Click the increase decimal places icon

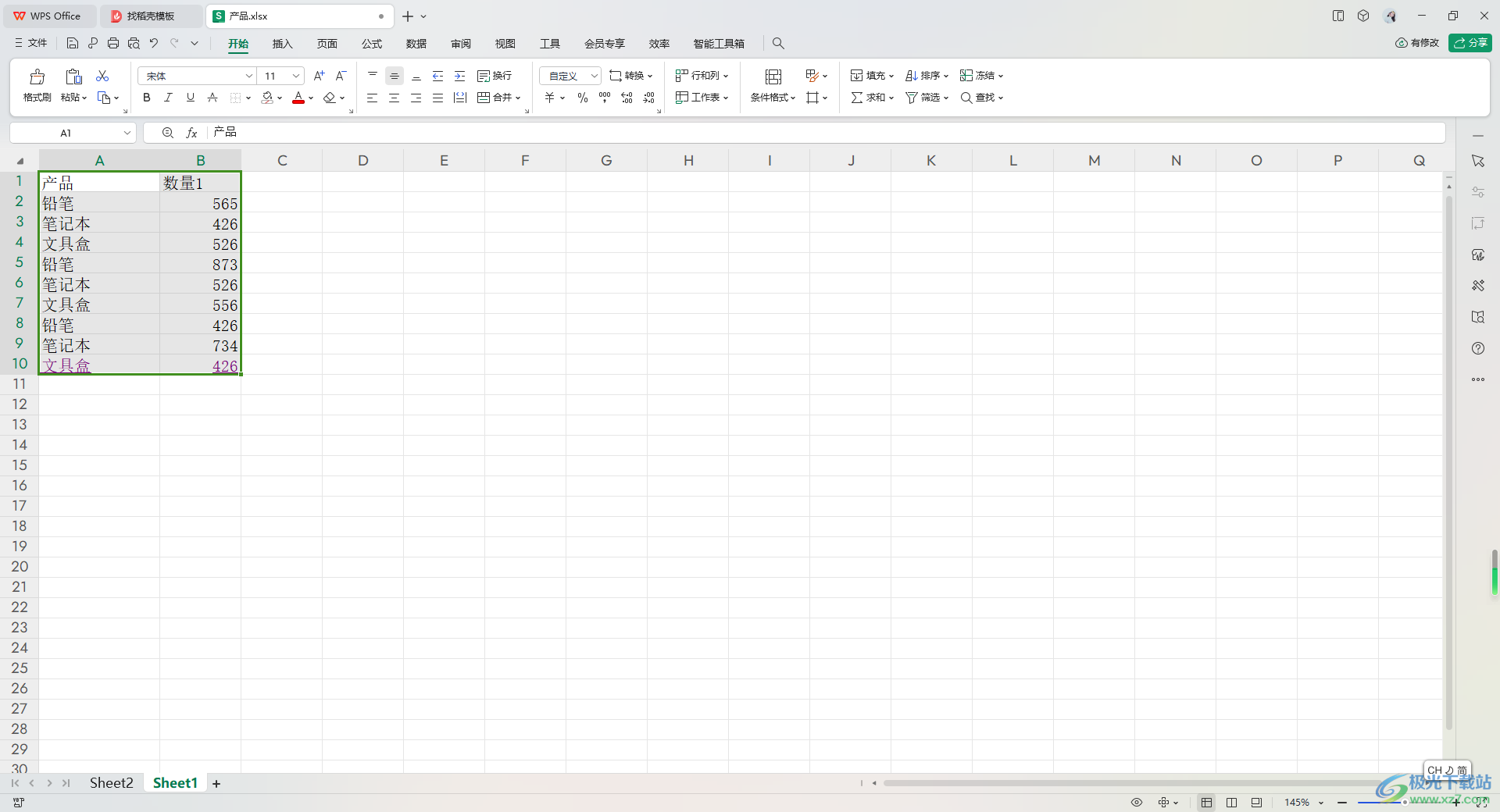627,98
